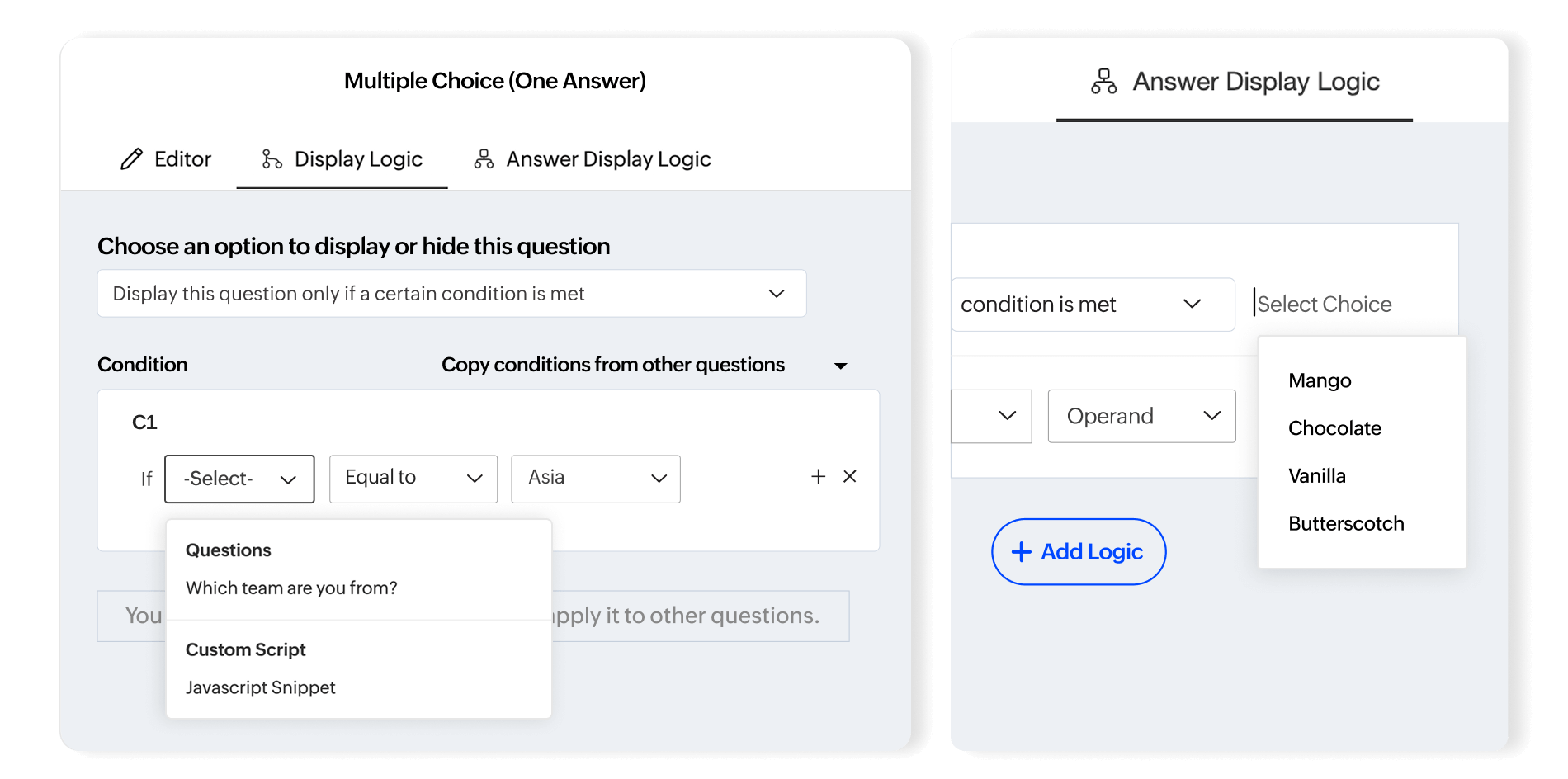The width and height of the screenshot is (1568, 779).
Task: Switch to the Answer Display Logic tab
Action: [x=593, y=159]
